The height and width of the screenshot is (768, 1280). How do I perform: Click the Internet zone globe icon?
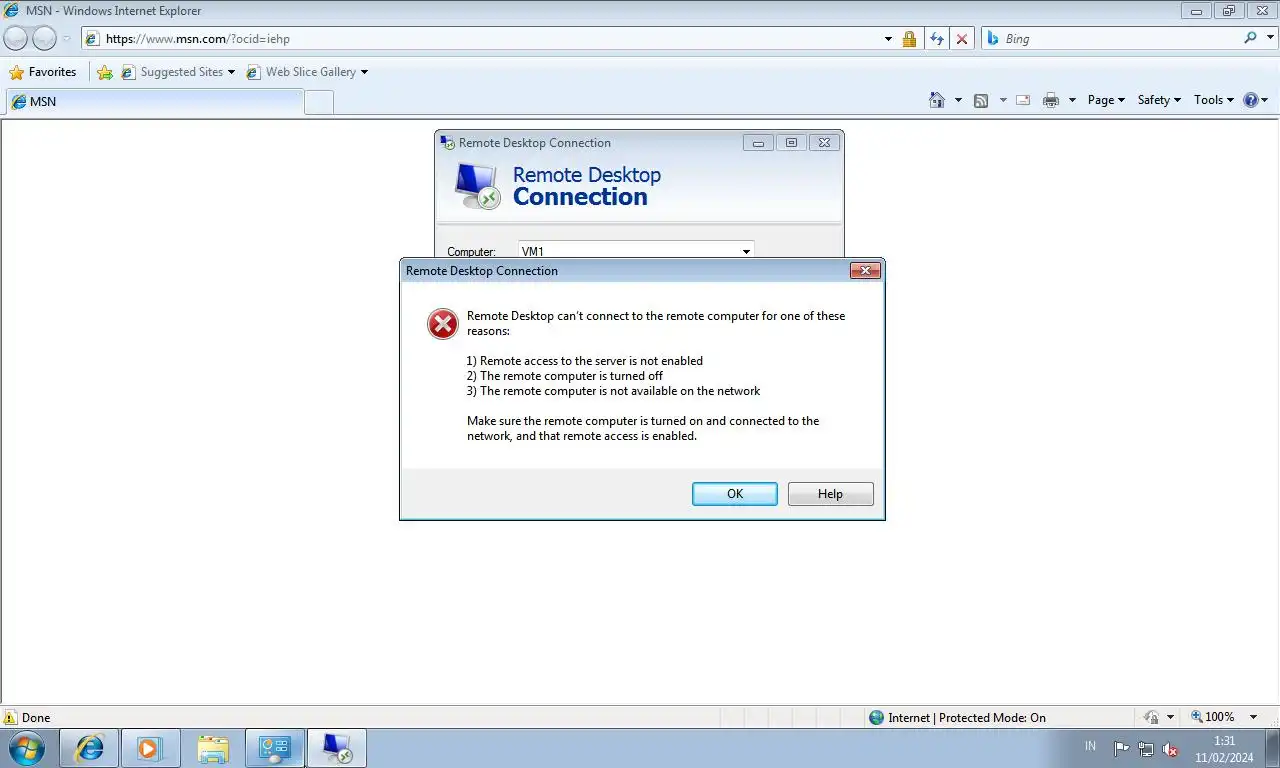click(877, 718)
